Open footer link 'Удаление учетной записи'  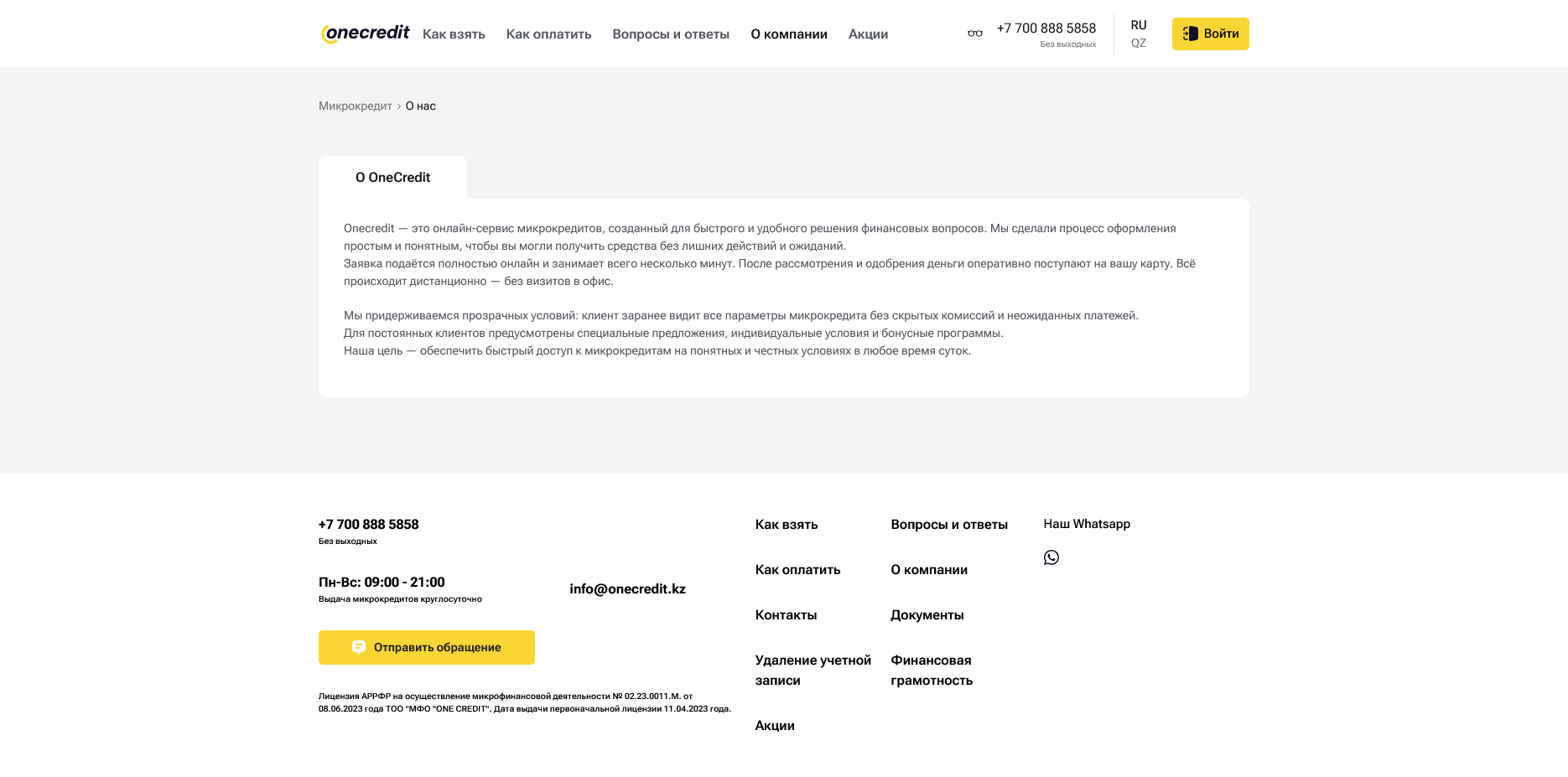click(813, 671)
